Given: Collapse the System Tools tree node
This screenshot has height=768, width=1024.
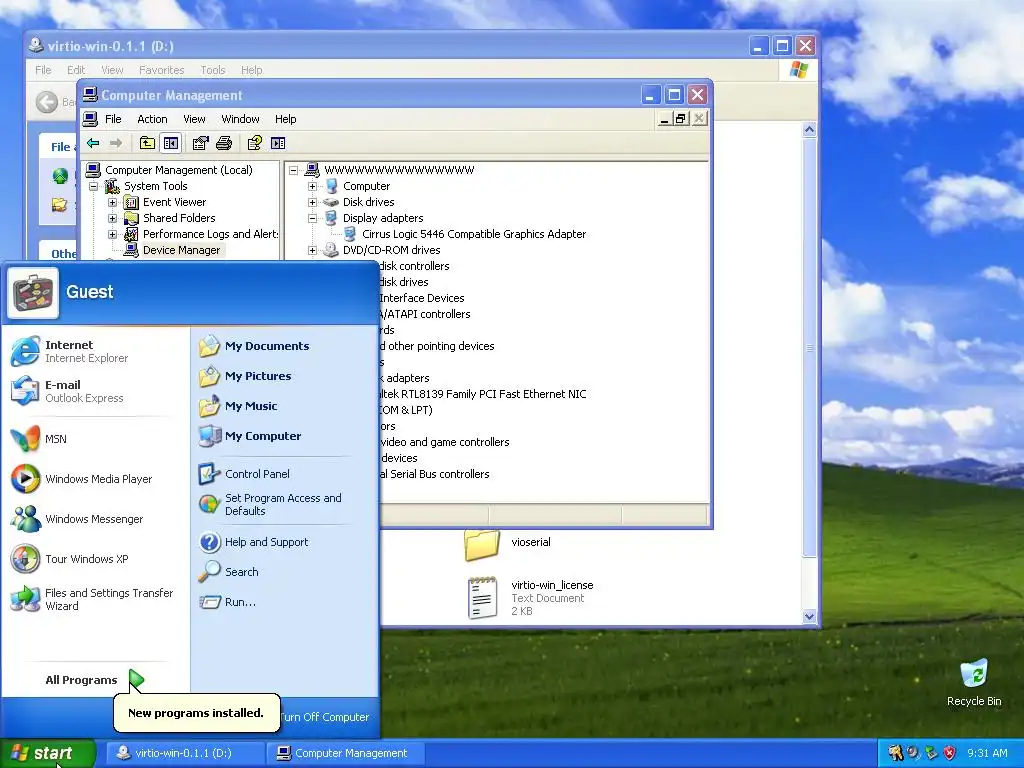Looking at the screenshot, I should point(94,186).
